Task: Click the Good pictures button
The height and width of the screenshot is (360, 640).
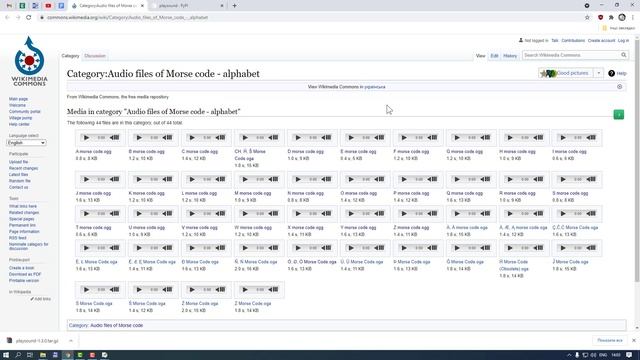Action: point(566,73)
